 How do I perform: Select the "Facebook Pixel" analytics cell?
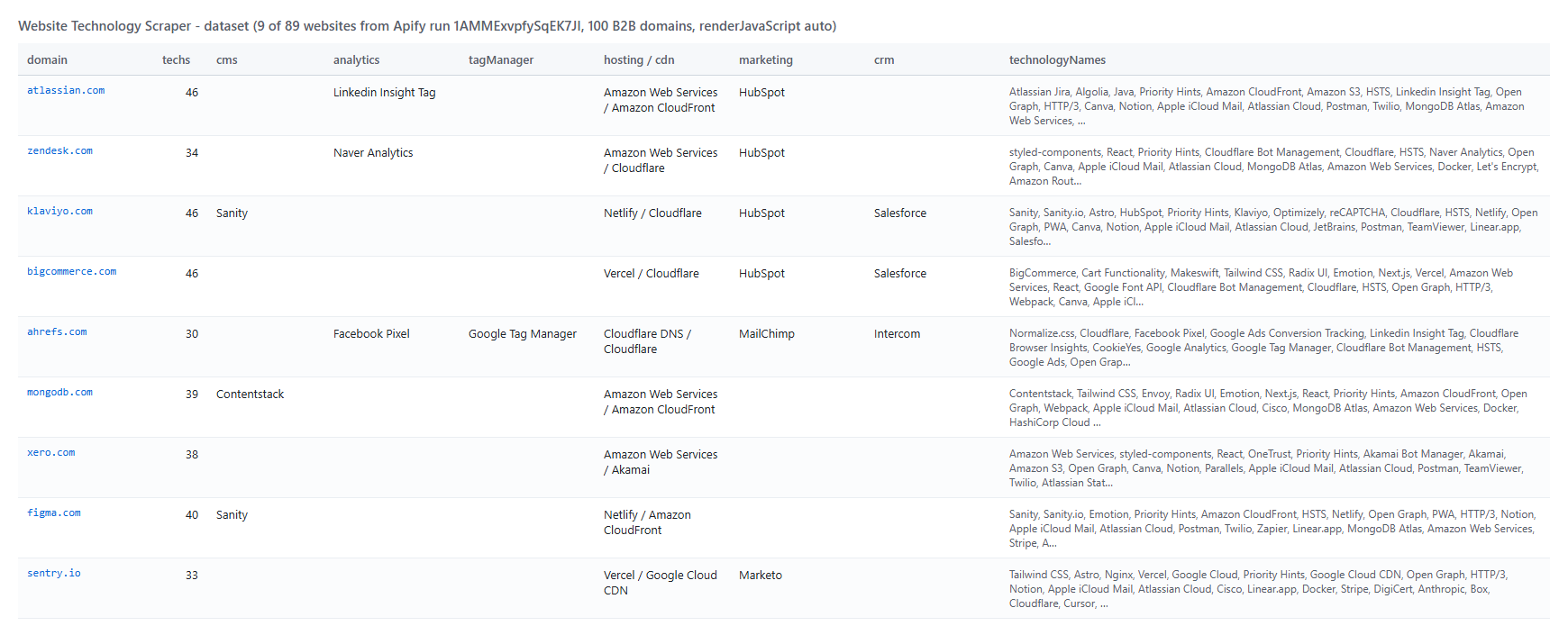371,334
